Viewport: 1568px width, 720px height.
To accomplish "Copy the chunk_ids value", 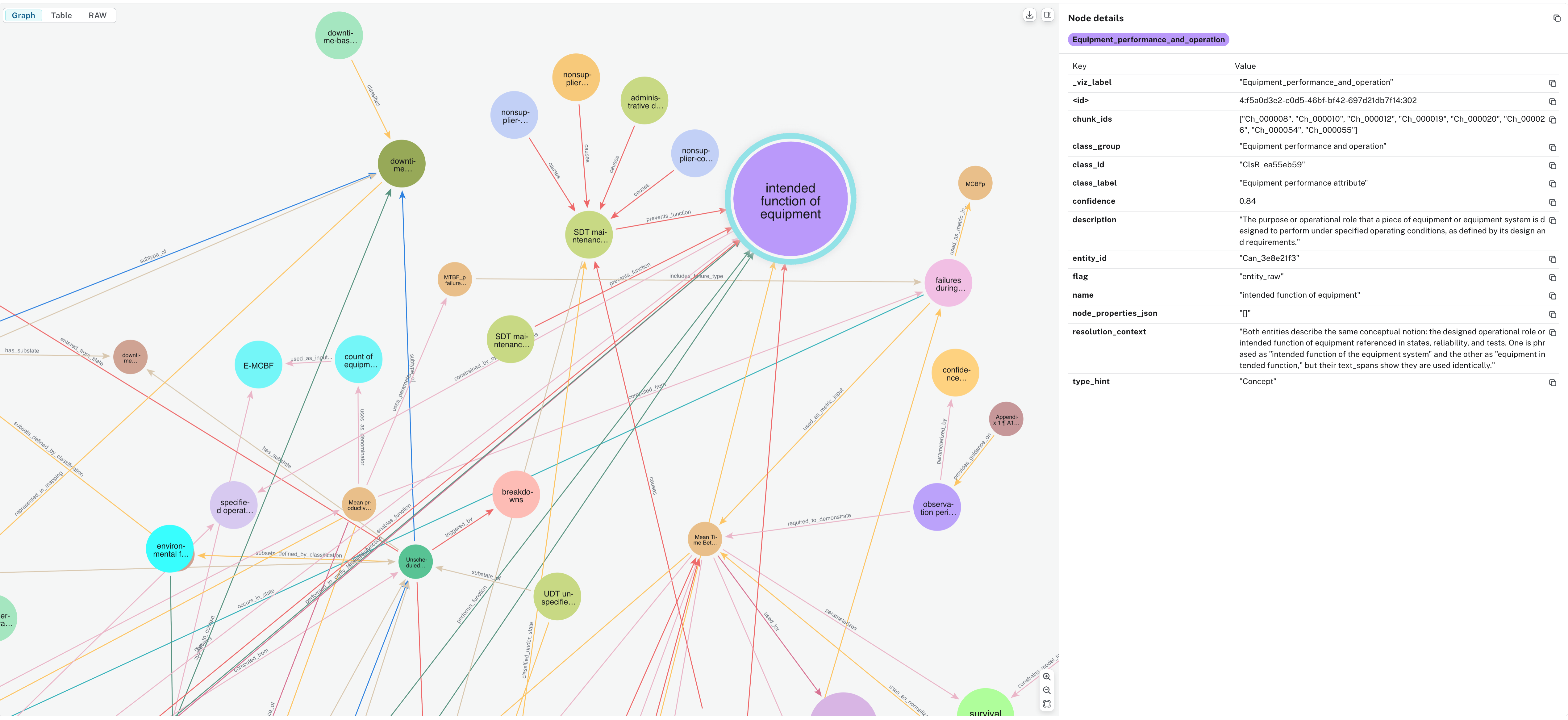I will (1552, 120).
